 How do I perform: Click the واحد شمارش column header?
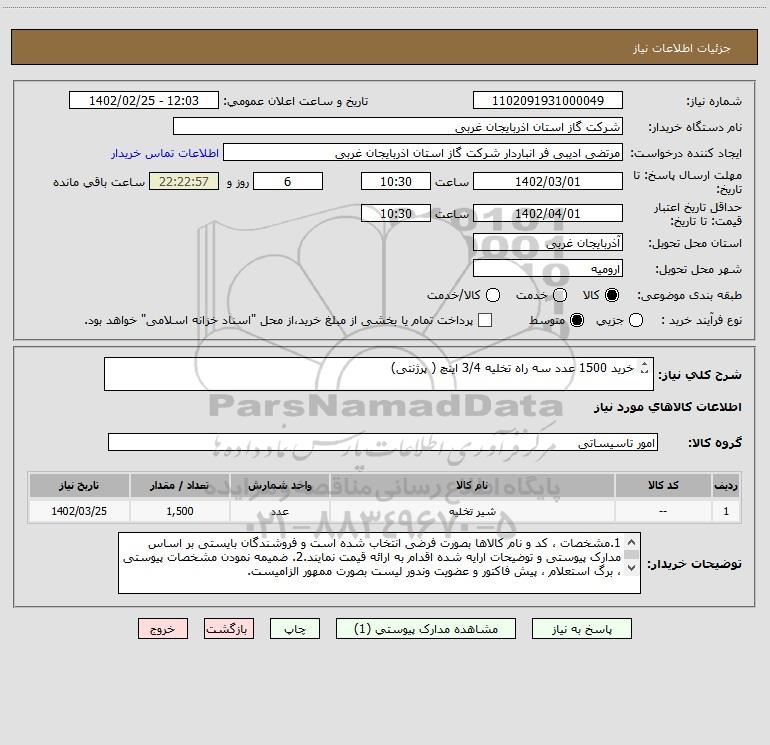click(279, 485)
